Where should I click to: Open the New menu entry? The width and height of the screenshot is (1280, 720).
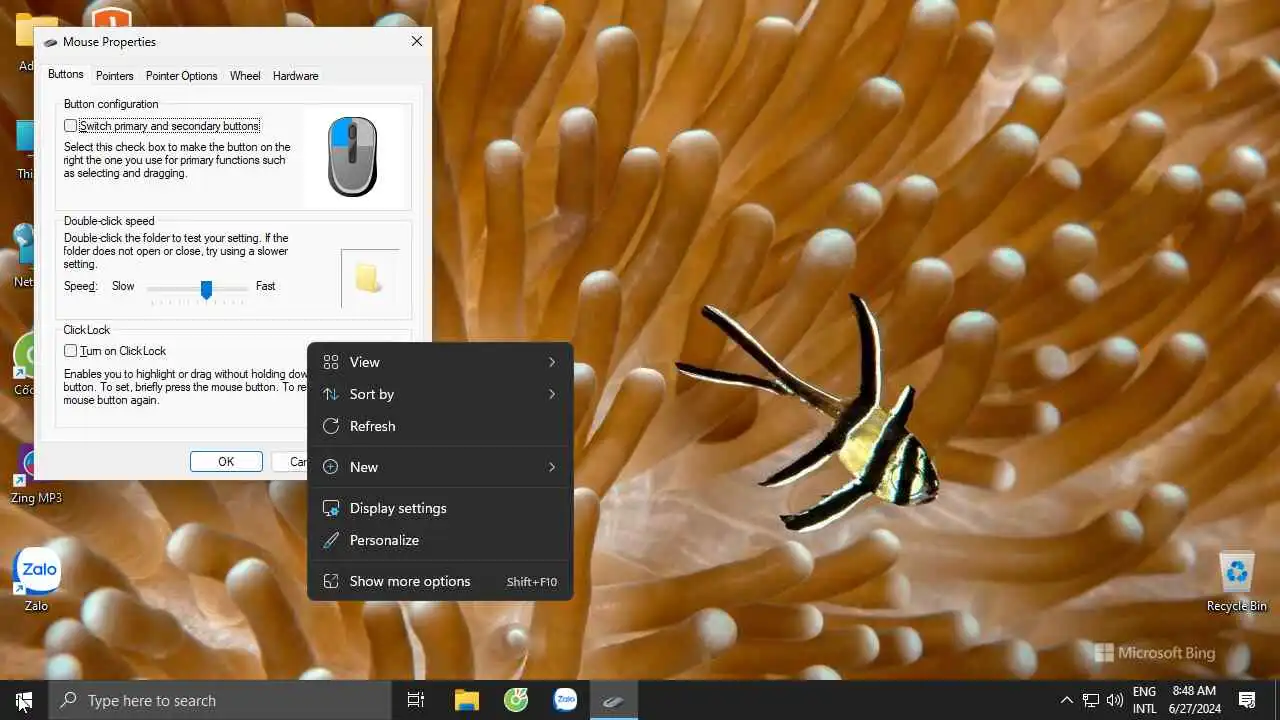pyautogui.click(x=440, y=467)
